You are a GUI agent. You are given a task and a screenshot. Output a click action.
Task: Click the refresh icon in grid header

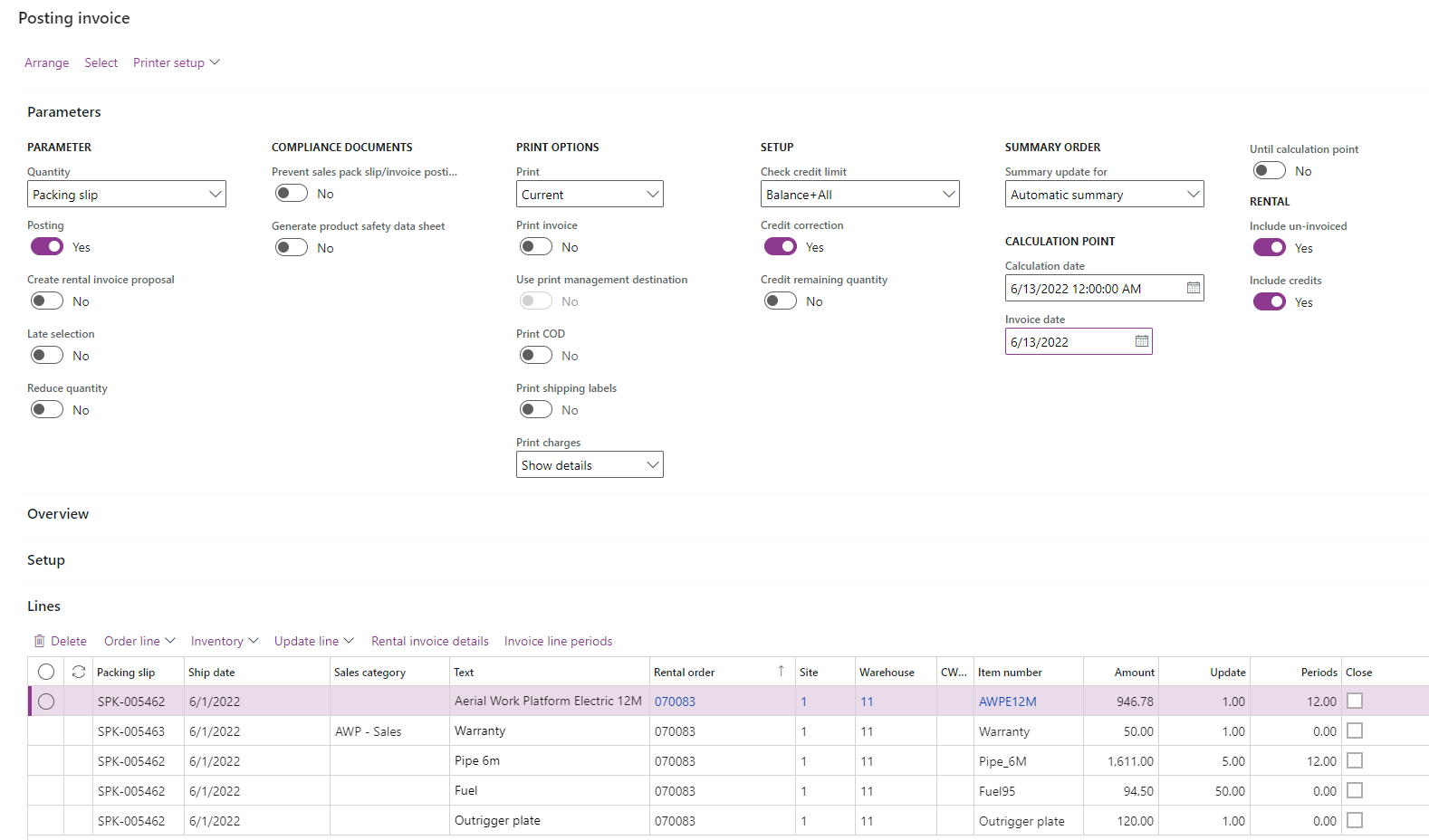(x=79, y=672)
